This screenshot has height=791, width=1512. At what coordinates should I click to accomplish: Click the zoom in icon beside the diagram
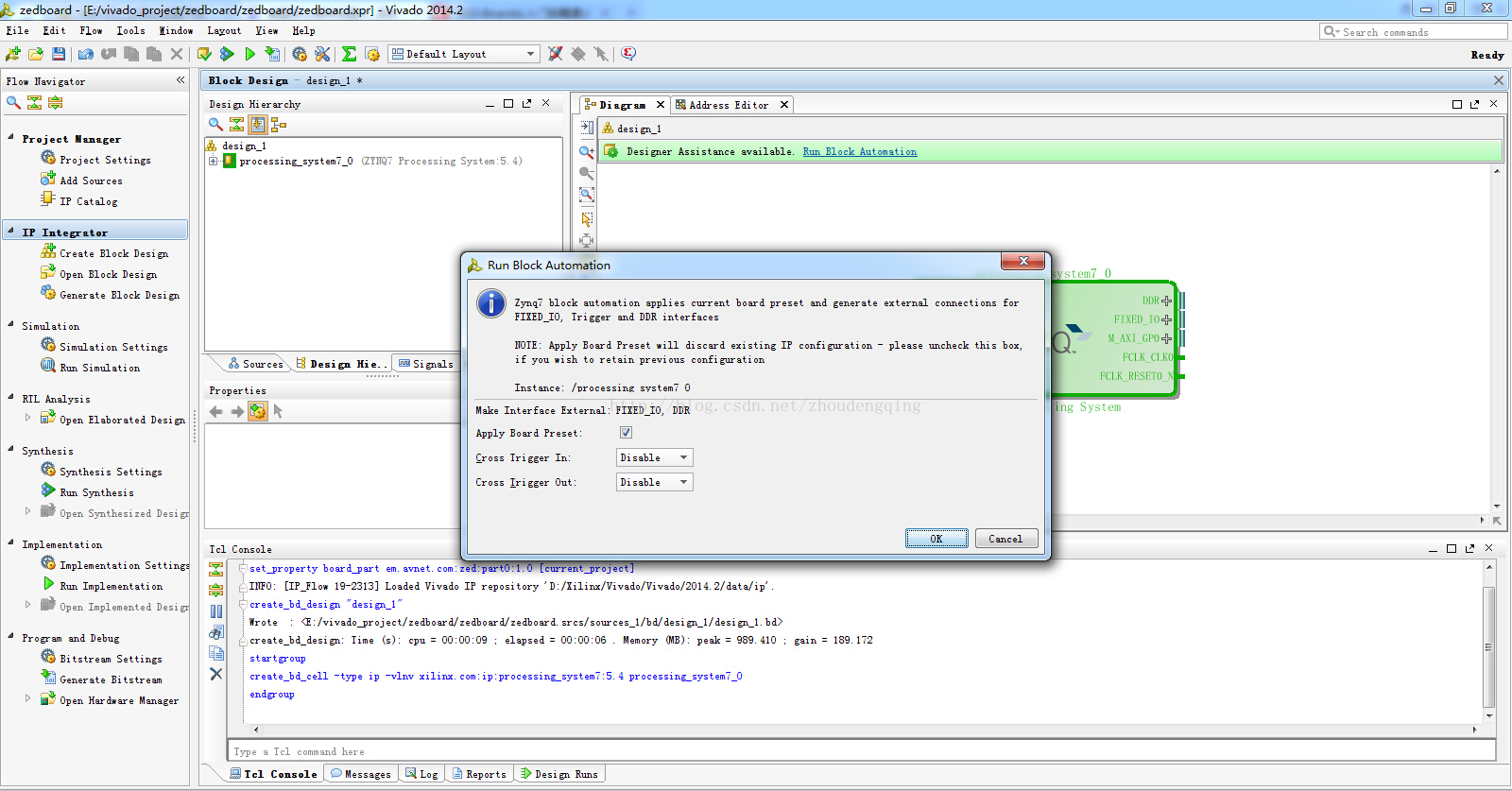tap(587, 151)
